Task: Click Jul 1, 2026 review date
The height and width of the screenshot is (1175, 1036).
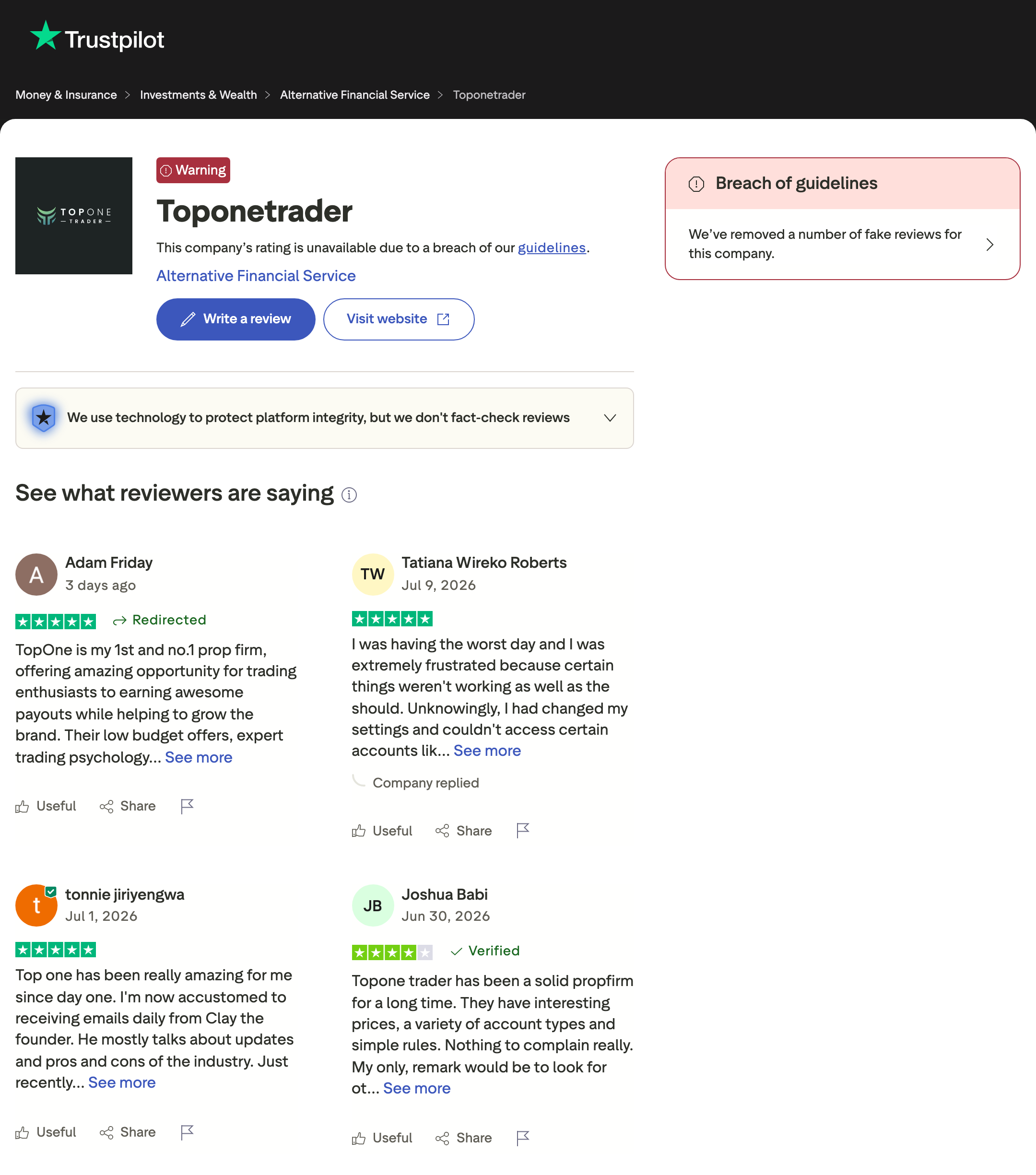Action: pyautogui.click(x=101, y=916)
